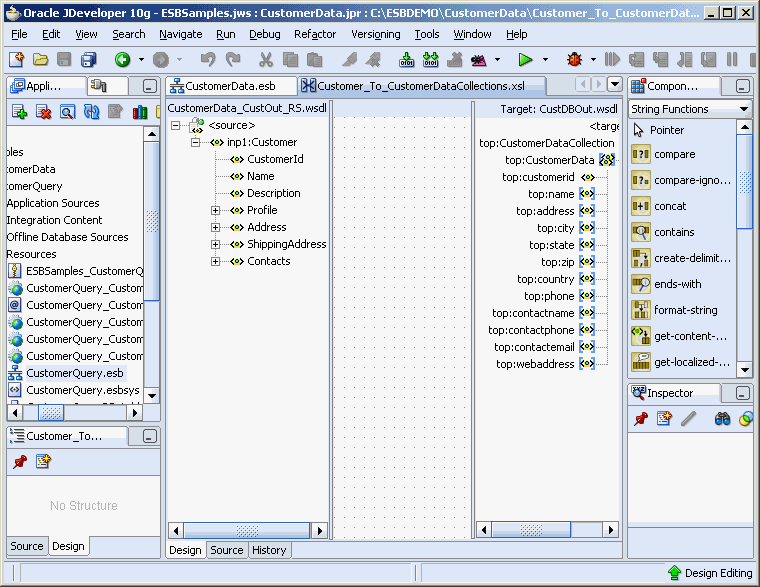Open the Versioning menu
Screen dimensions: 760x587
coord(376,34)
